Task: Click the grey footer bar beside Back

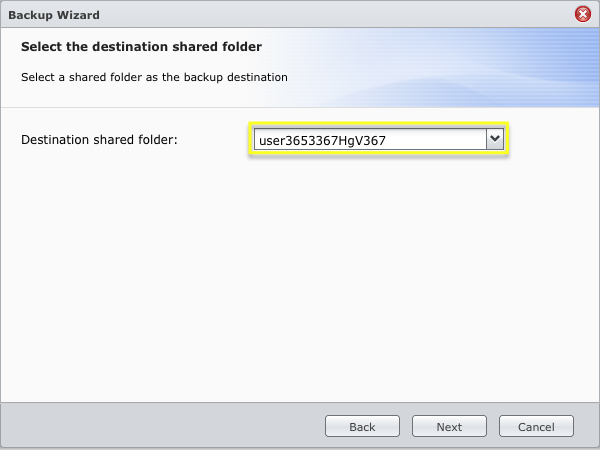Action: click(x=163, y=426)
